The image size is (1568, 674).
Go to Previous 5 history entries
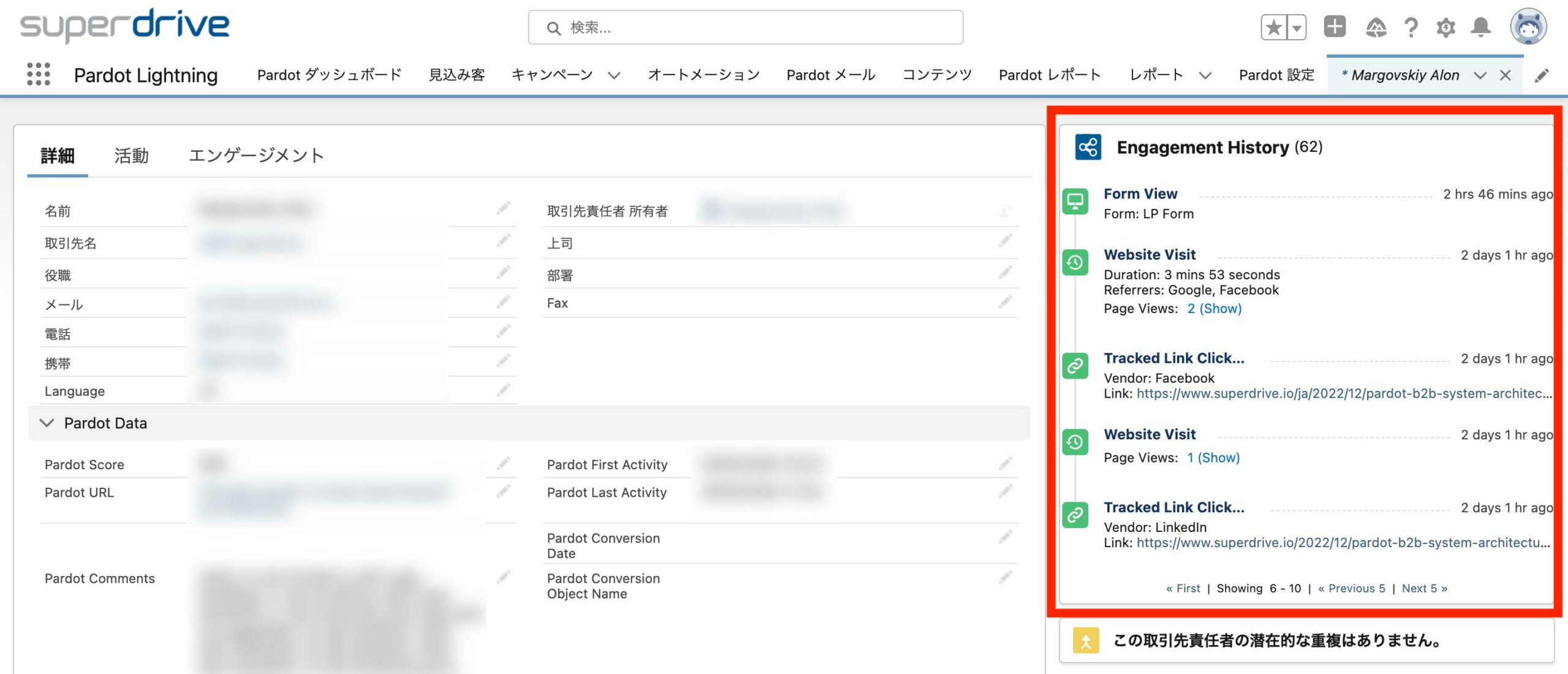[x=1351, y=588]
